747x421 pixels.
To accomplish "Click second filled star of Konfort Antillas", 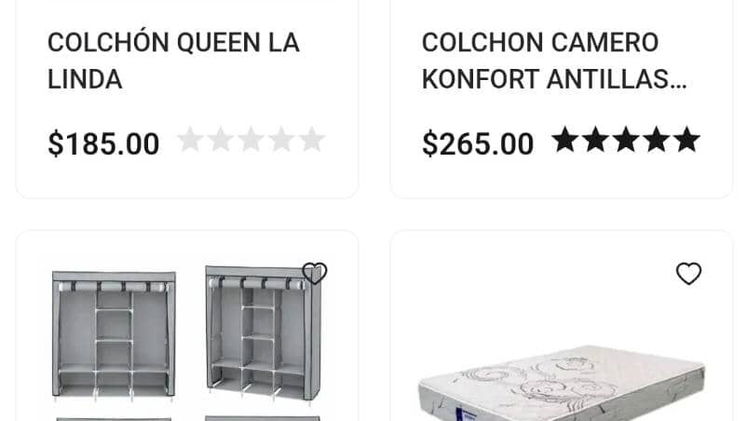I will (596, 140).
